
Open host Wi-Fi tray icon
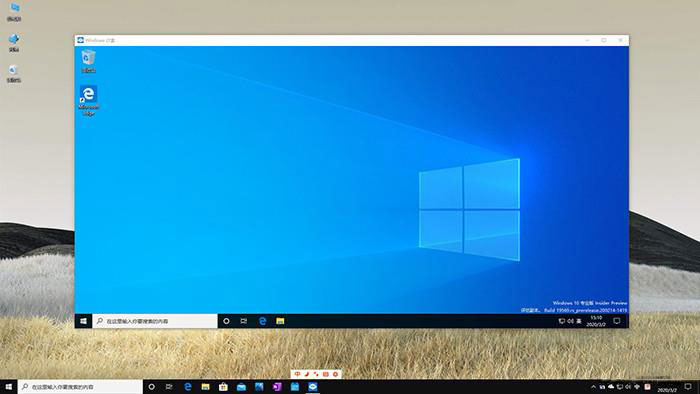[x=637, y=387]
